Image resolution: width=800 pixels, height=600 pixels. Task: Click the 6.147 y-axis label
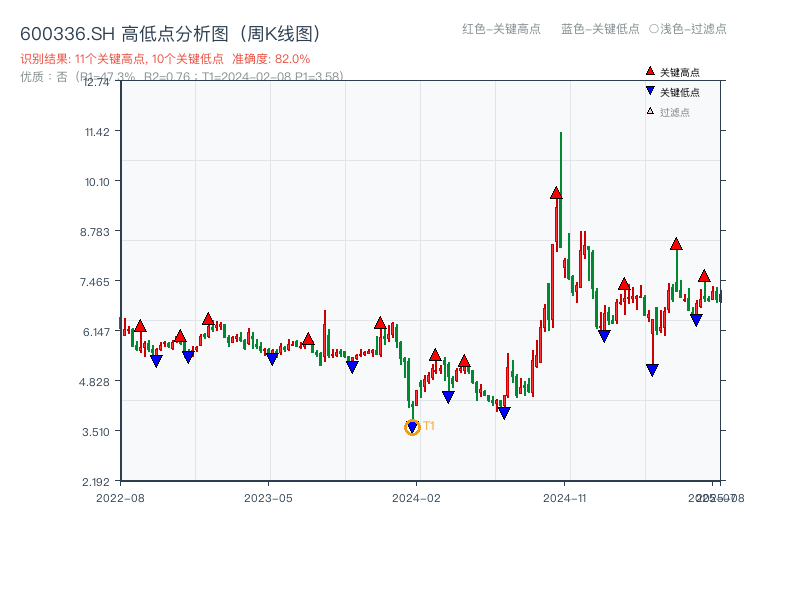(96, 332)
